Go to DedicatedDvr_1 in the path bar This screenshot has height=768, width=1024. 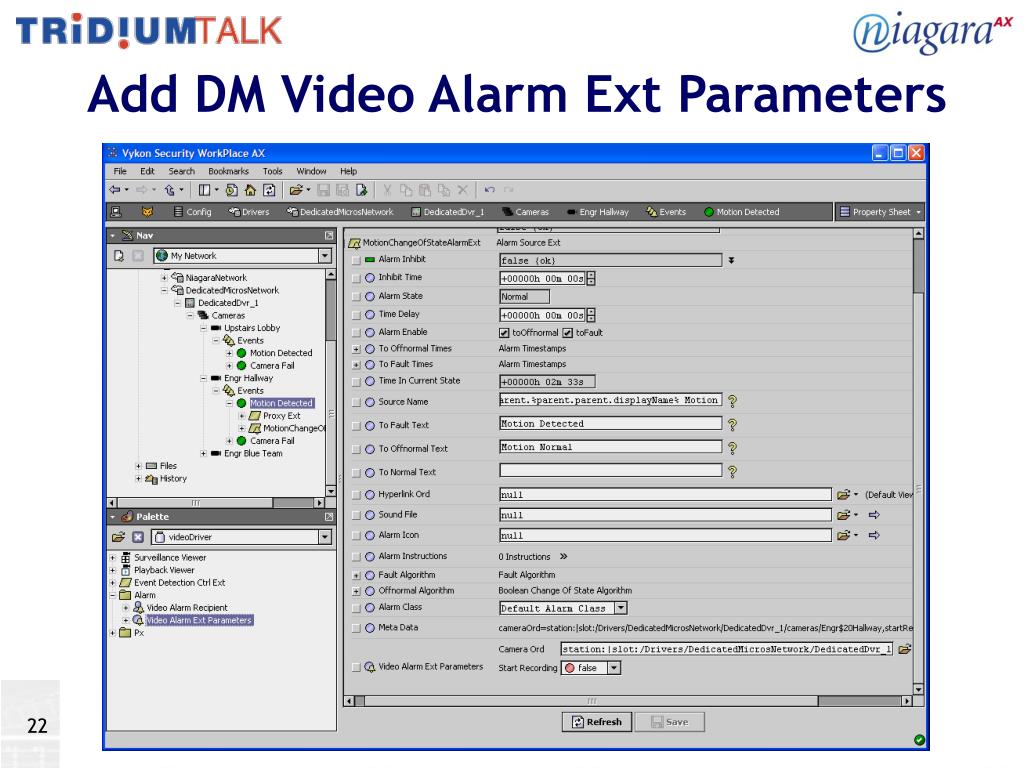click(x=448, y=212)
